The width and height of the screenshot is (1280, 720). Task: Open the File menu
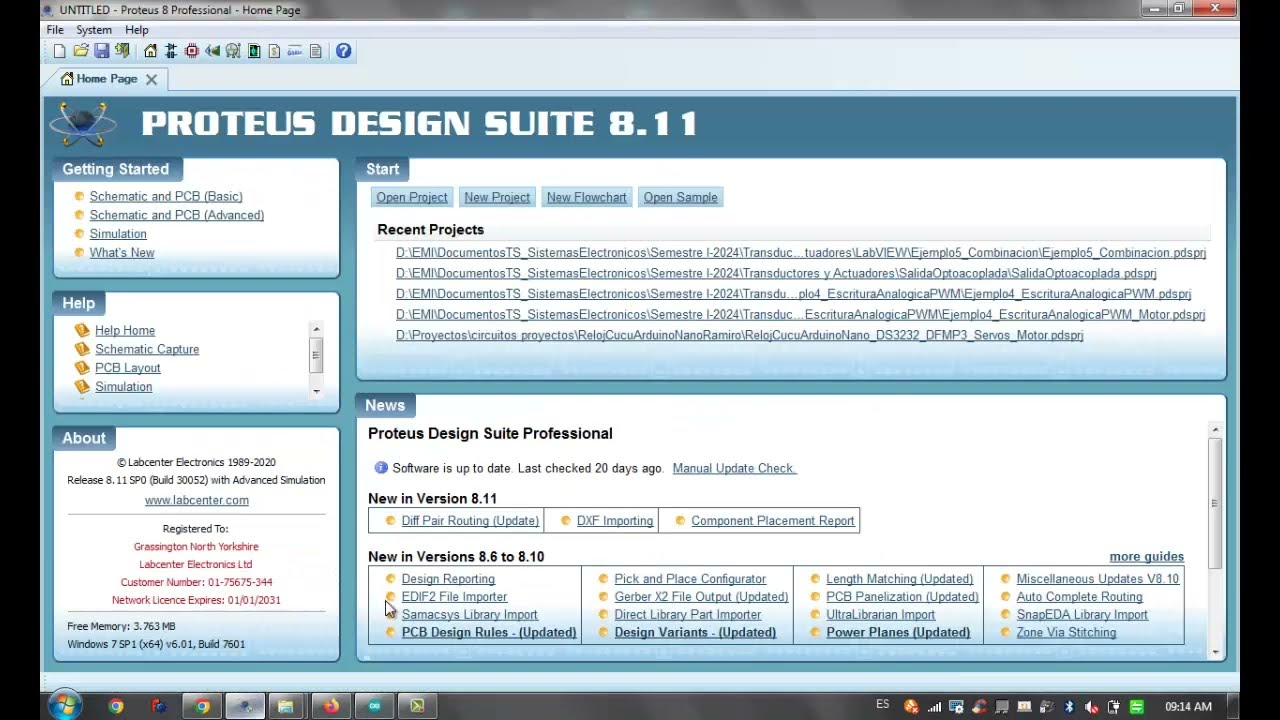coord(55,30)
